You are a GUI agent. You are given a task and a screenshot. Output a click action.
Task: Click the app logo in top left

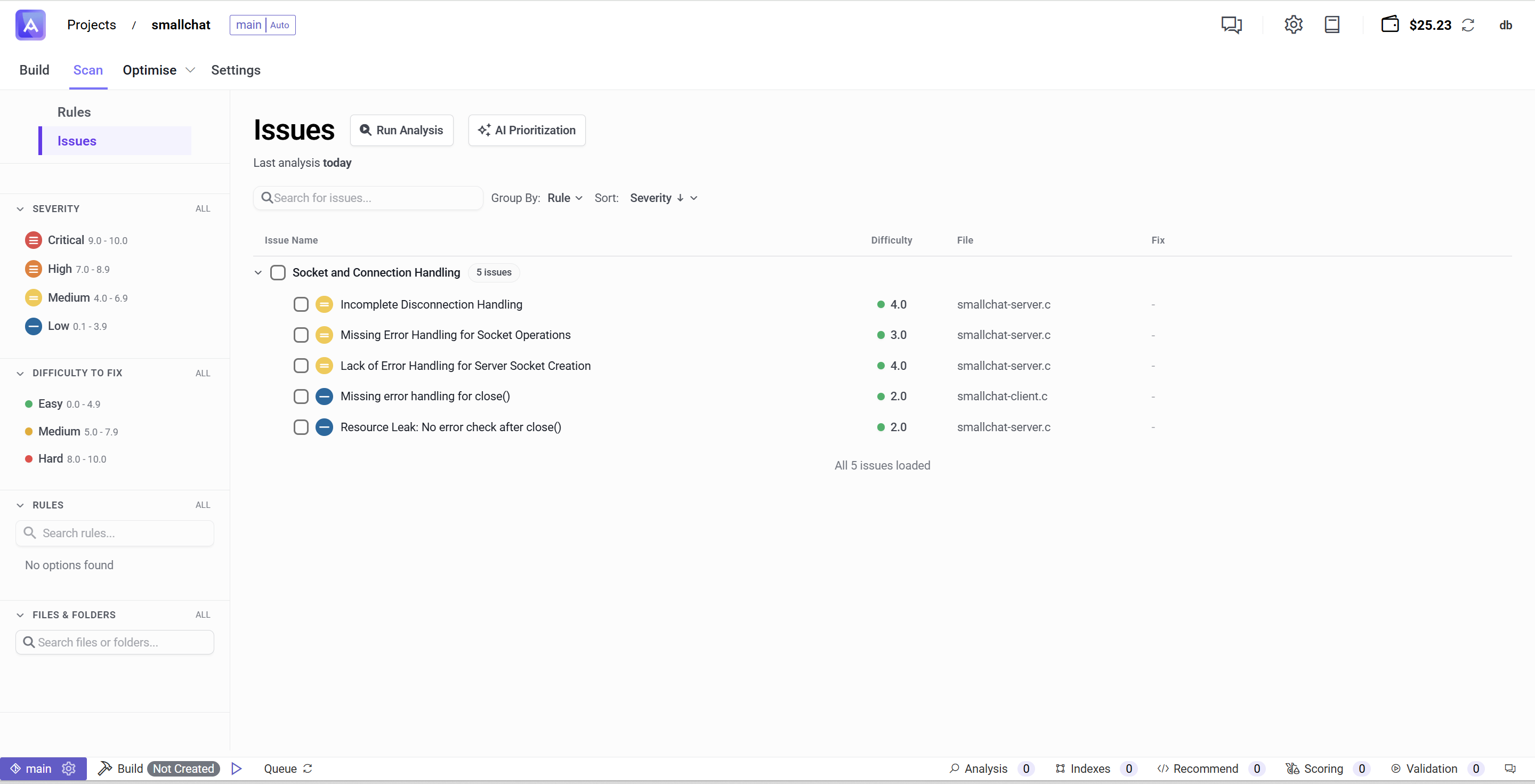coord(30,25)
